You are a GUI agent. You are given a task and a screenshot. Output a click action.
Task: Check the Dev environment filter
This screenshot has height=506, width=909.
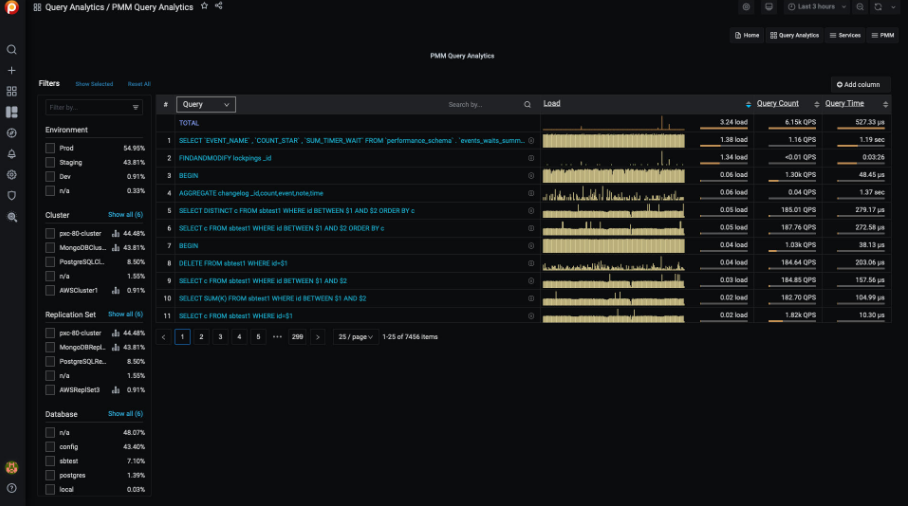coord(50,177)
